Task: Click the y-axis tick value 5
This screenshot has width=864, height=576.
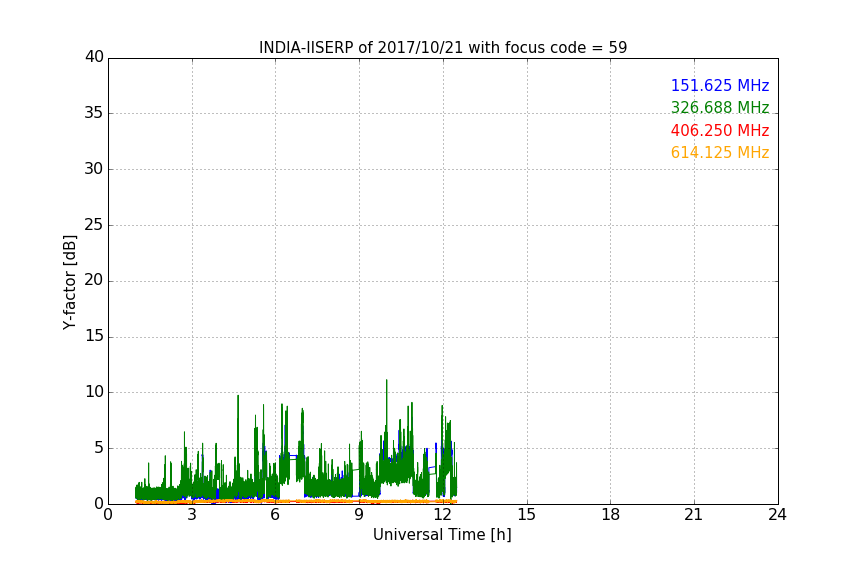Action: (x=99, y=448)
